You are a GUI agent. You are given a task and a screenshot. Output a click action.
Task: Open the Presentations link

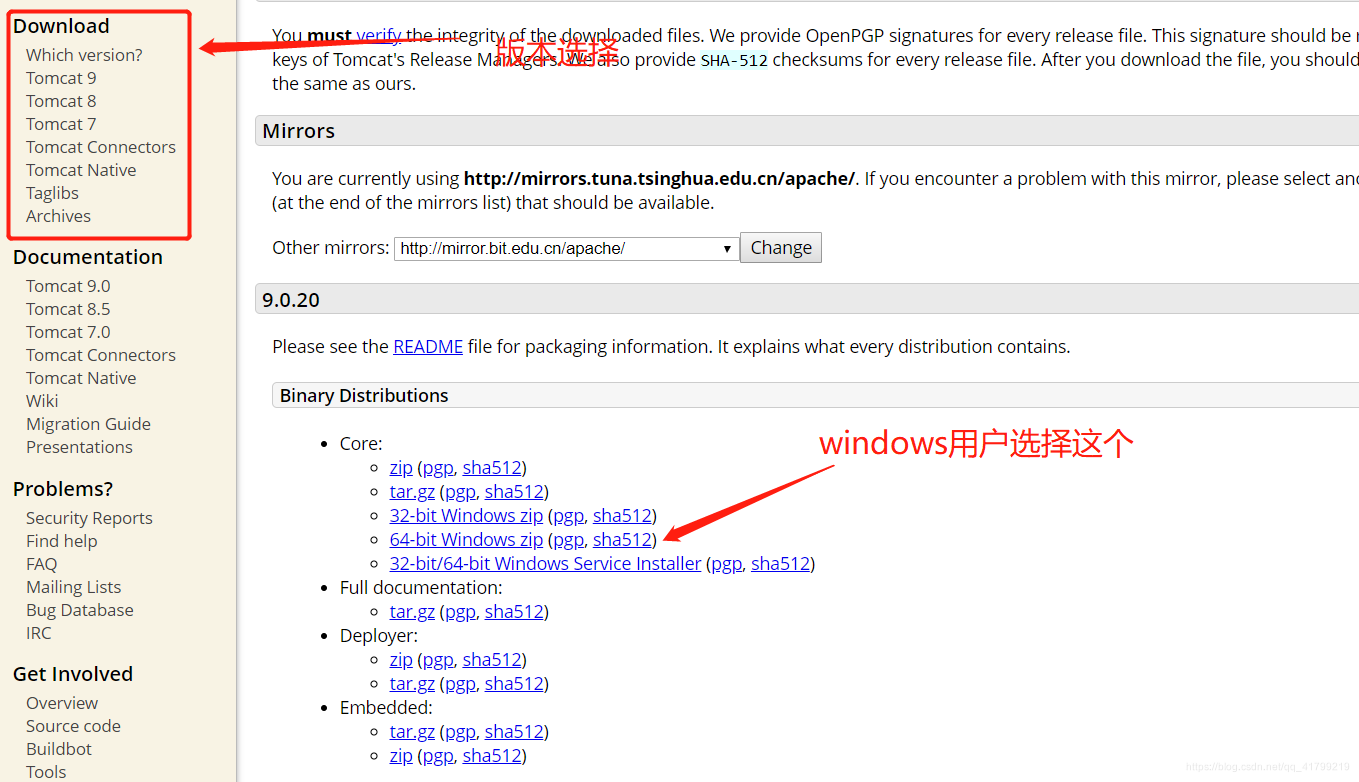[79, 447]
